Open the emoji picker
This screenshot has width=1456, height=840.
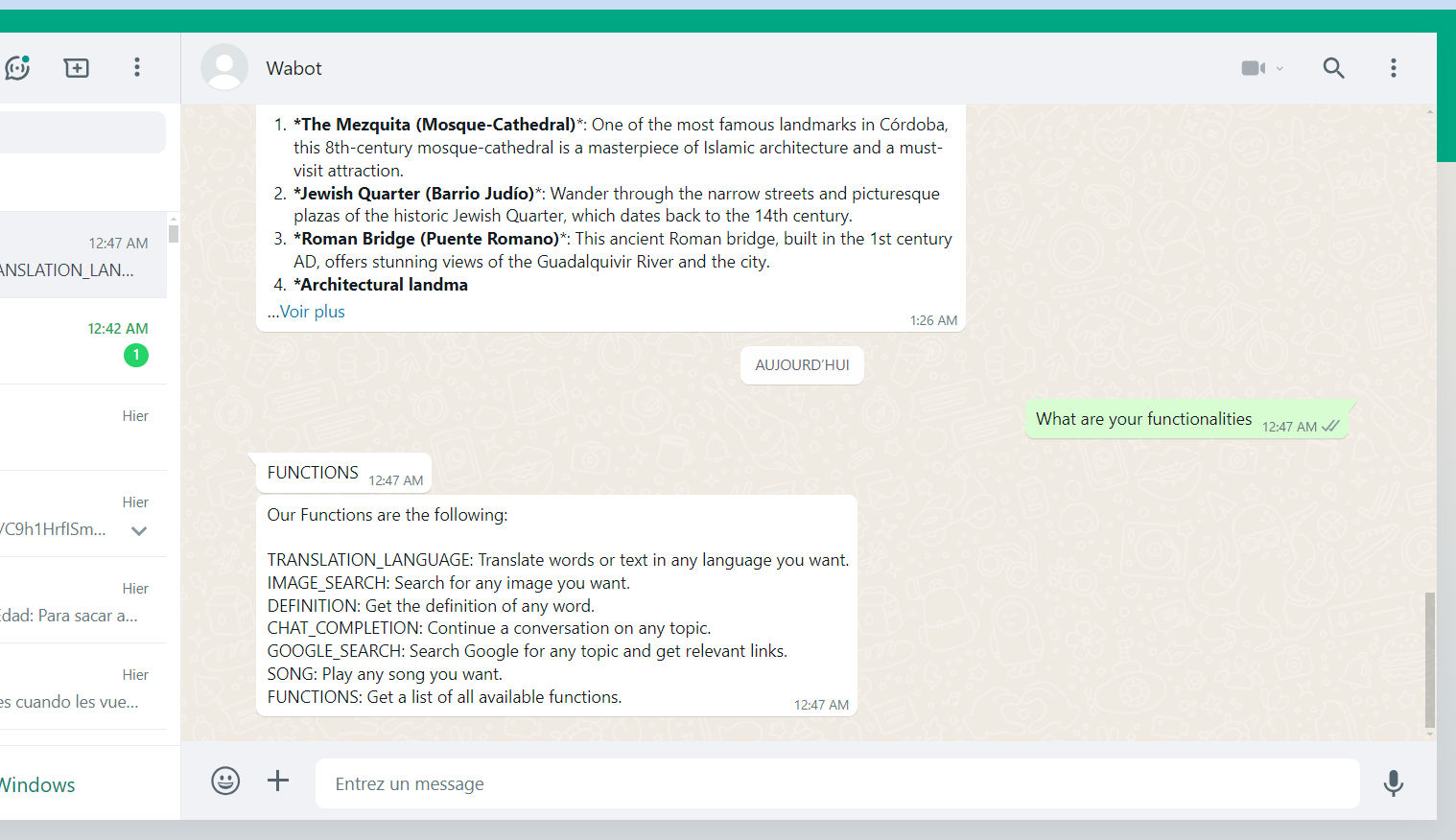225,781
